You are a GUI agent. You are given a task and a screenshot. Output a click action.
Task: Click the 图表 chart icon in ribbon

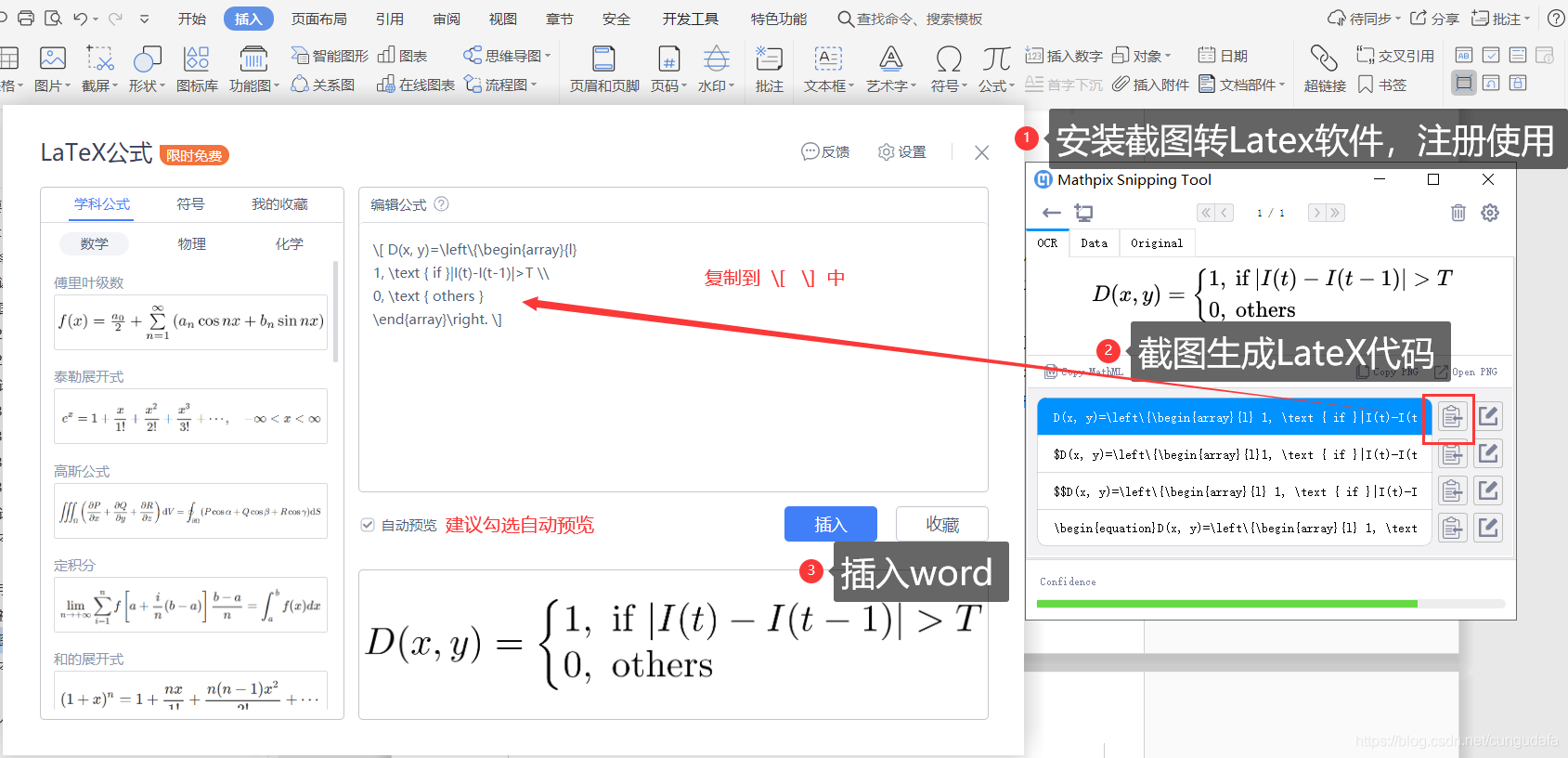[387, 56]
